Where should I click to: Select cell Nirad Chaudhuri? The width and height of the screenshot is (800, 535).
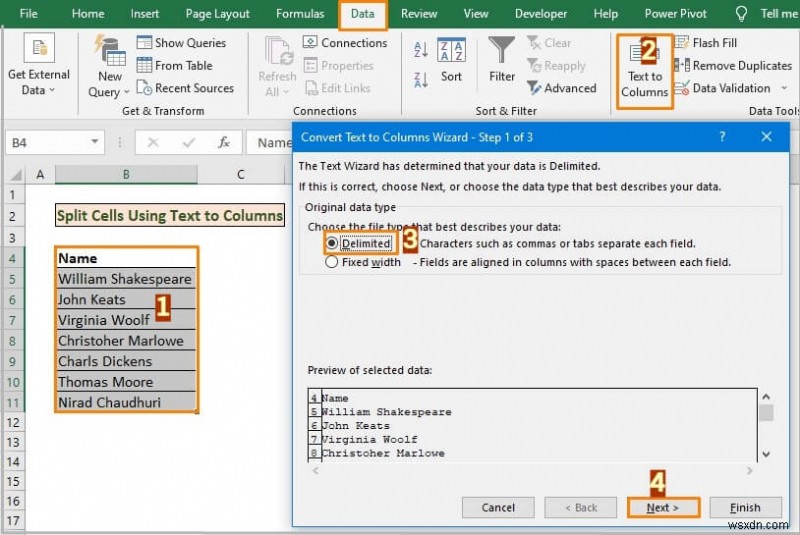click(x=126, y=402)
